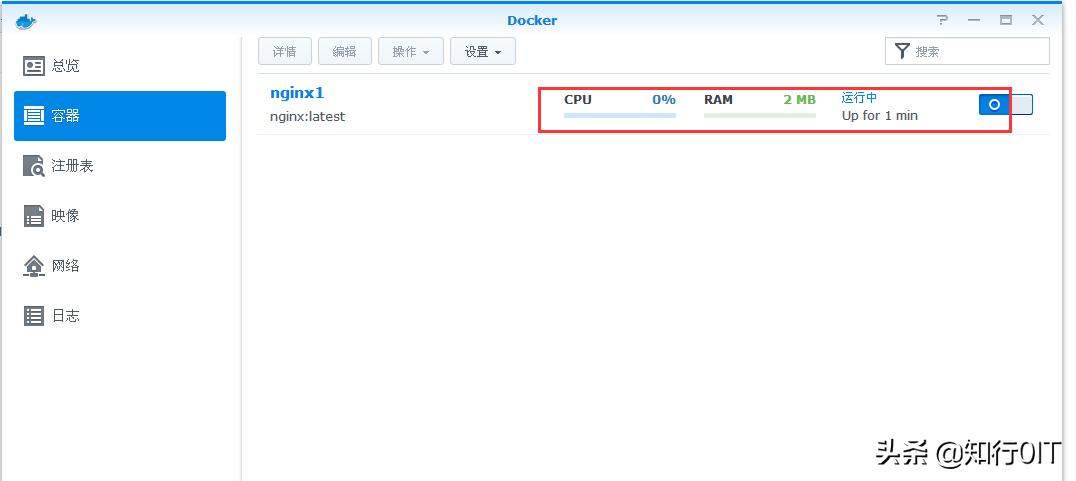Maximize the Docker window
The image size is (1076, 481).
[x=1006, y=21]
